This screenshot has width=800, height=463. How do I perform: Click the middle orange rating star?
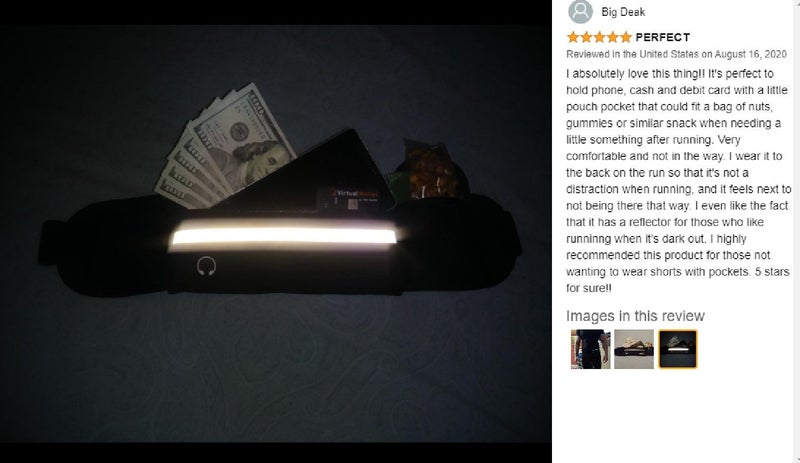[599, 37]
